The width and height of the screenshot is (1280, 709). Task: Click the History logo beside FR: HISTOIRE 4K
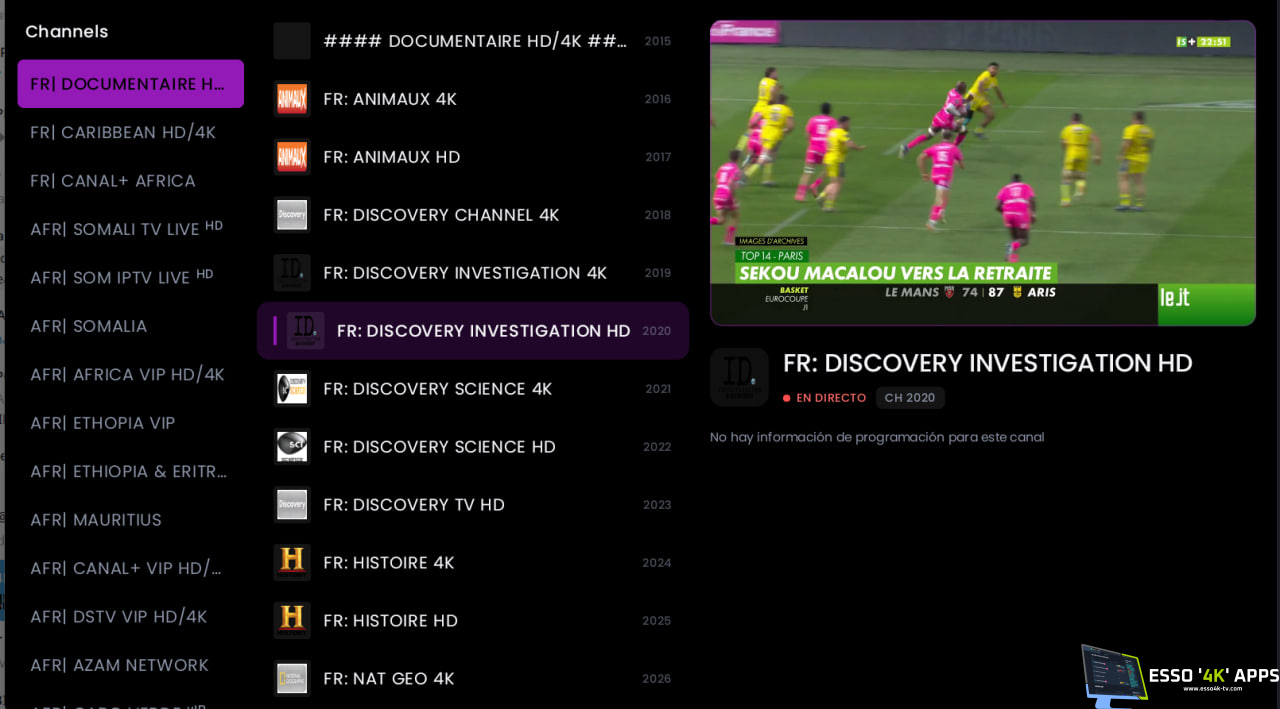292,563
